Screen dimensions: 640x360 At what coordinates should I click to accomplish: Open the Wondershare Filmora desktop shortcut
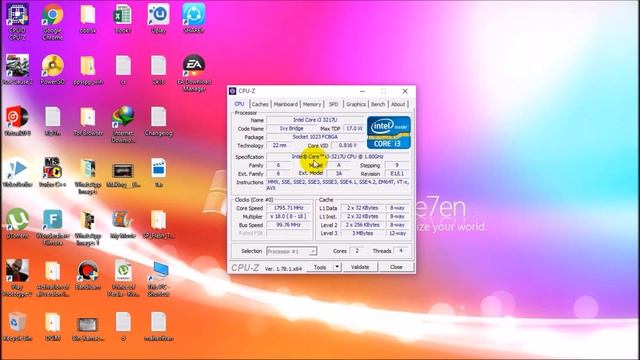click(52, 227)
